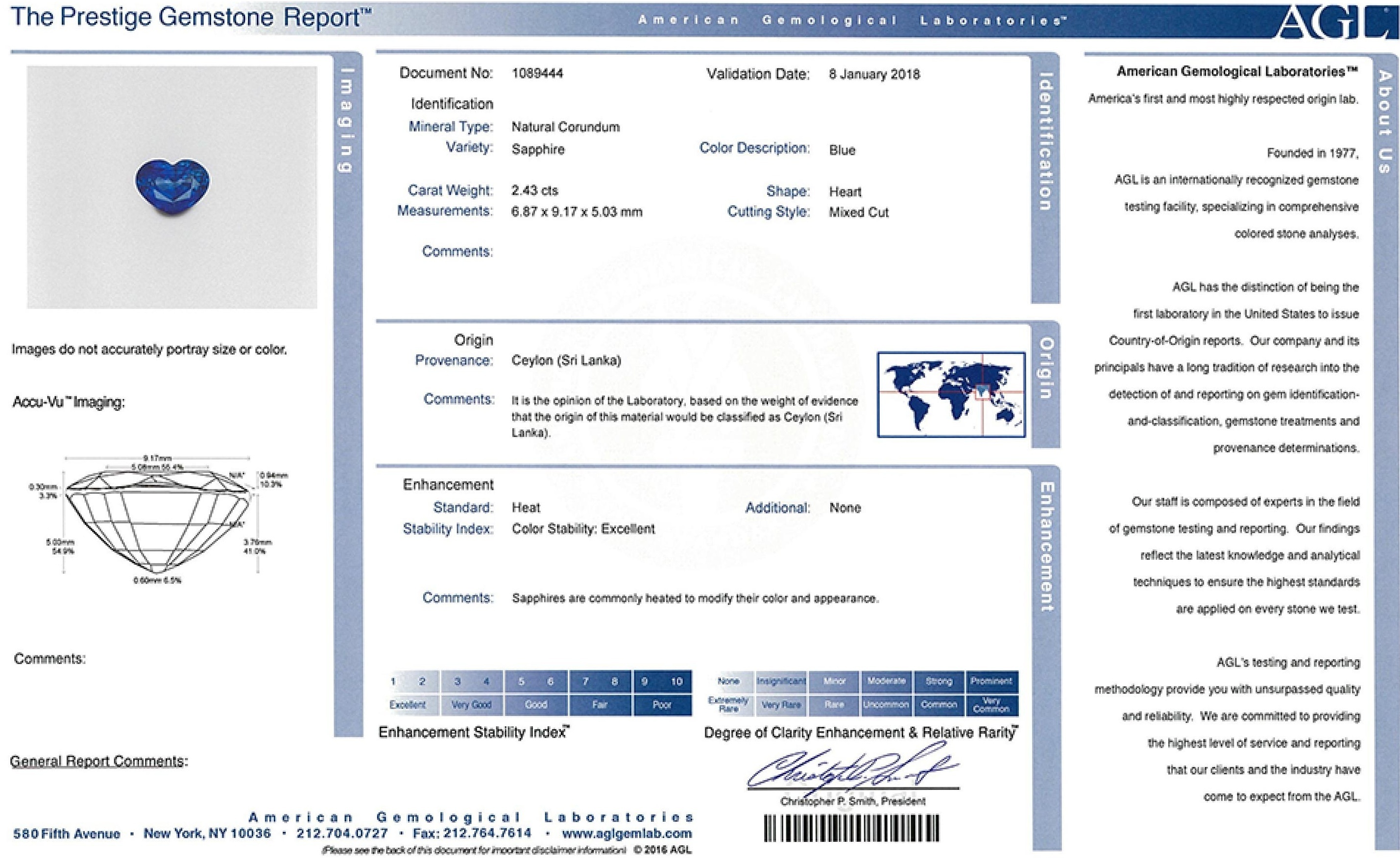Screen dimensions: 1400x858
Task: Click document number 1089444
Action: tap(537, 73)
